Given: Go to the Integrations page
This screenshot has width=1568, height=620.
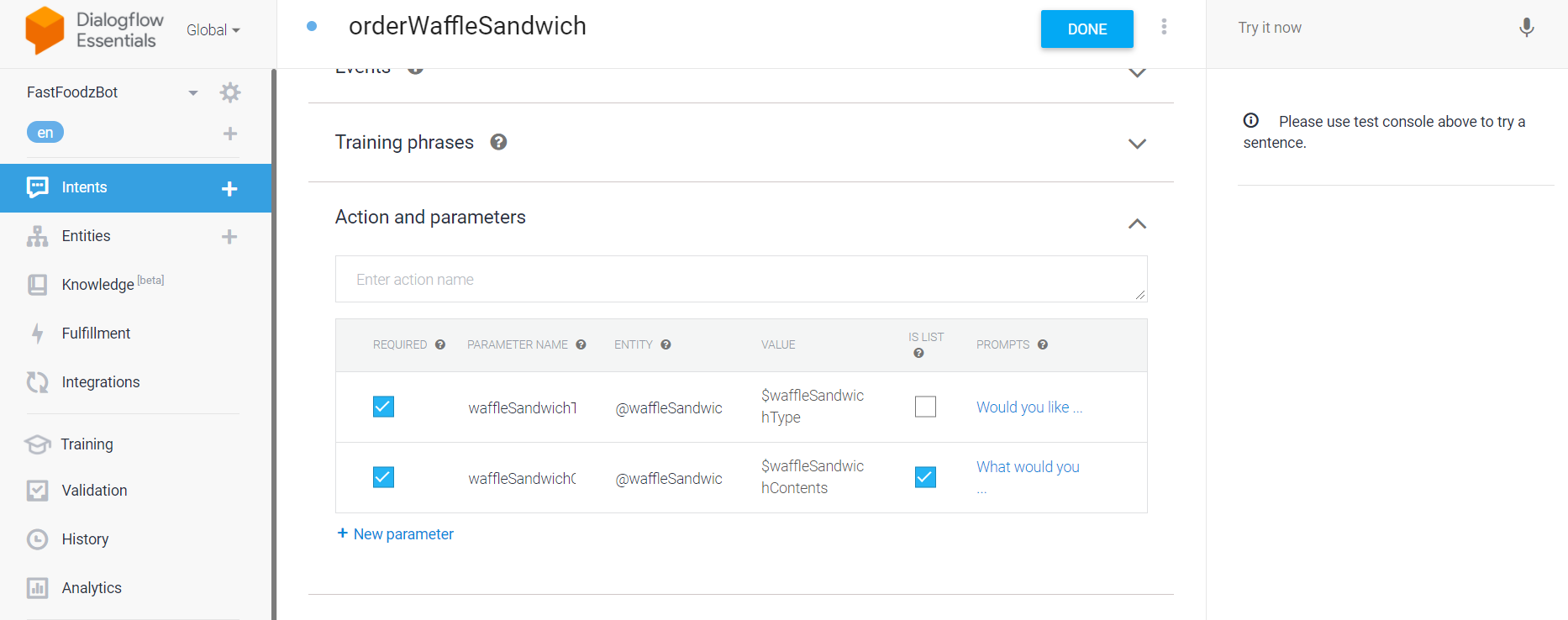Looking at the screenshot, I should (100, 382).
